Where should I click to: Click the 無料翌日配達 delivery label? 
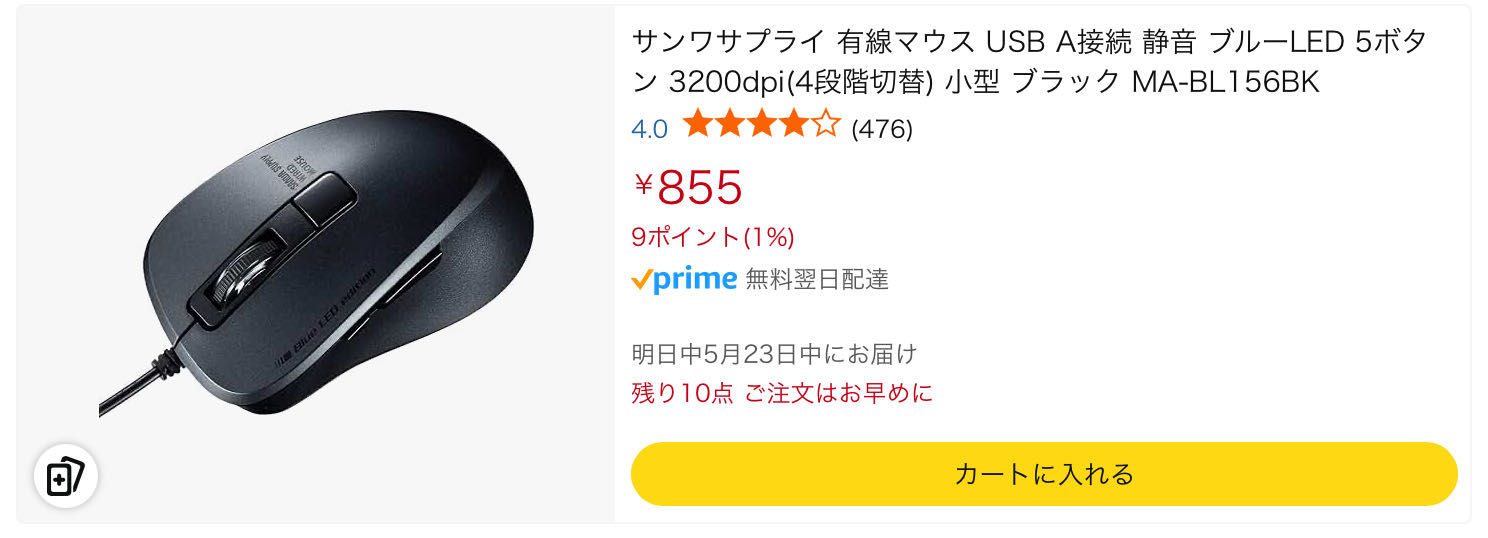click(x=817, y=279)
